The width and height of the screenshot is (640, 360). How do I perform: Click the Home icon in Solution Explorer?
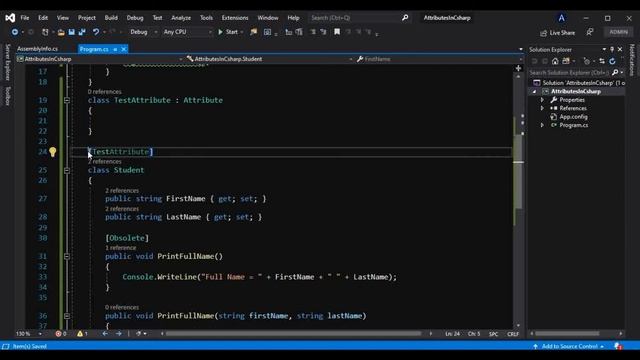point(555,61)
